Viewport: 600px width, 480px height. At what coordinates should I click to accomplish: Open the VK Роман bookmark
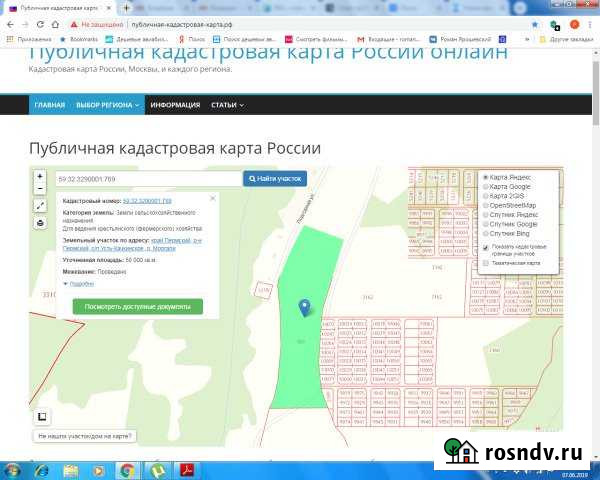(x=460, y=39)
